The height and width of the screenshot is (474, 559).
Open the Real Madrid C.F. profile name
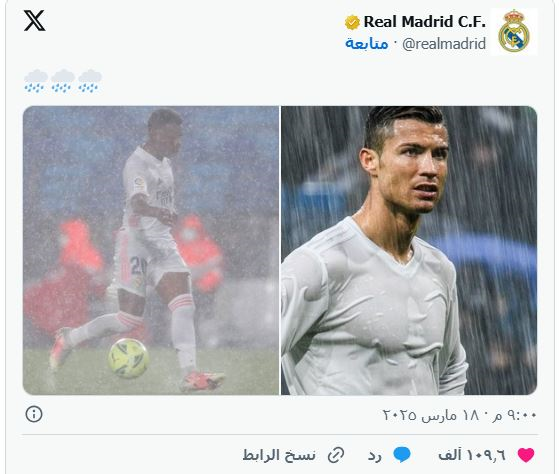[x=424, y=22]
